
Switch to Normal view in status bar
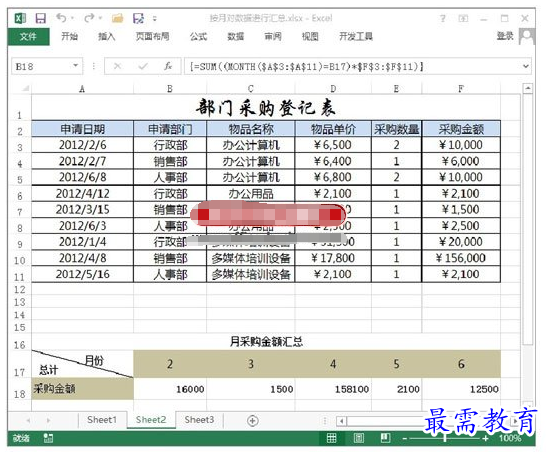click(332, 438)
